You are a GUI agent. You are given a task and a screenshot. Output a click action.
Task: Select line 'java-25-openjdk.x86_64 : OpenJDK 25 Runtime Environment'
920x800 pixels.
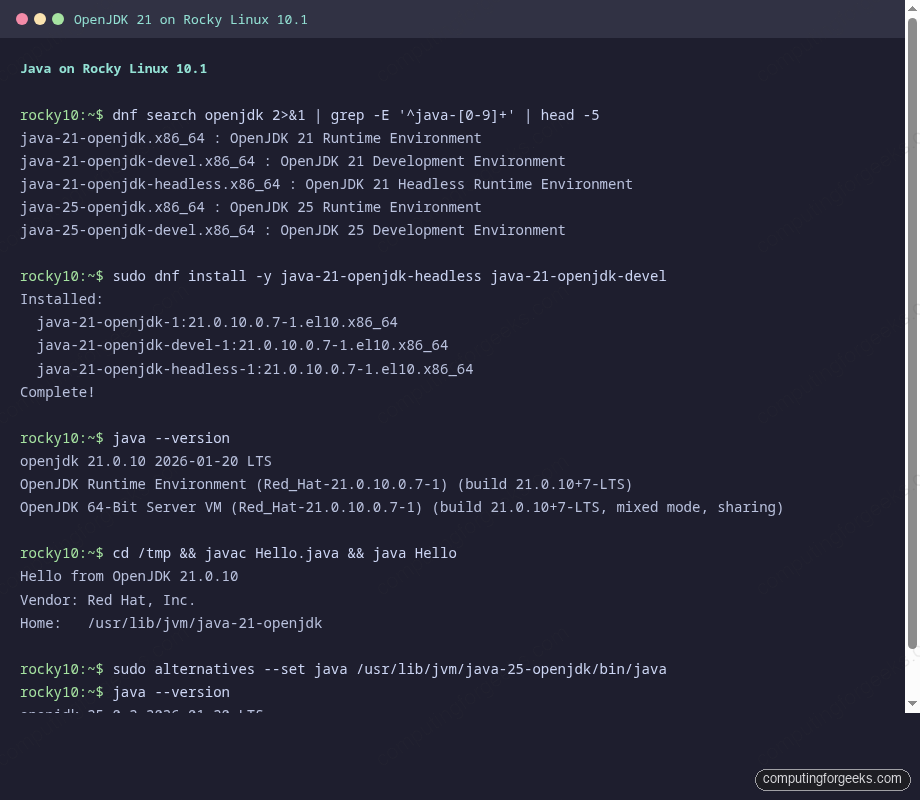tap(251, 207)
